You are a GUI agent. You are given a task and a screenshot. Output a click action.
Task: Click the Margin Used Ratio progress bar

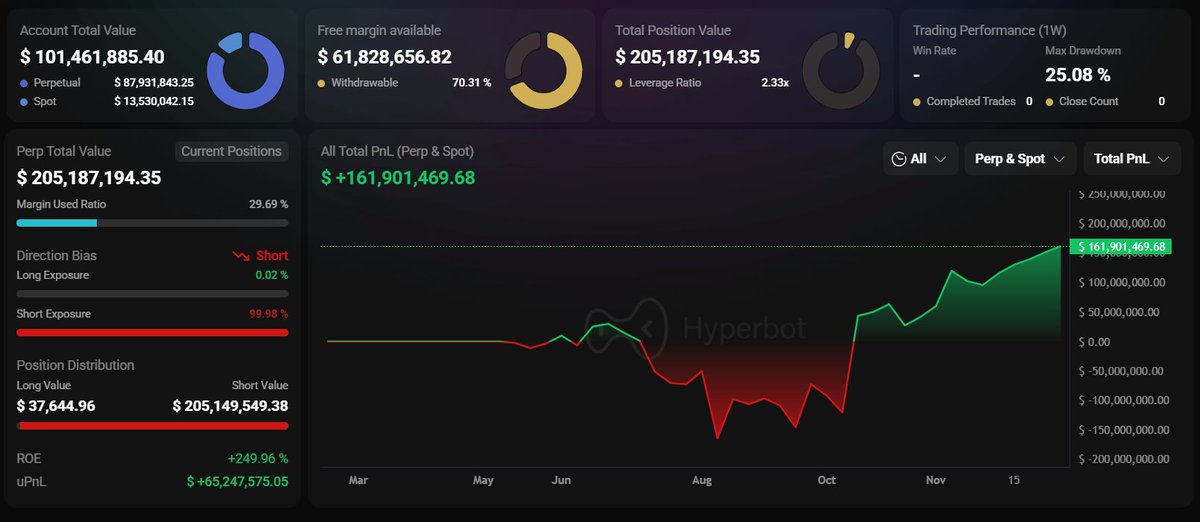point(152,222)
